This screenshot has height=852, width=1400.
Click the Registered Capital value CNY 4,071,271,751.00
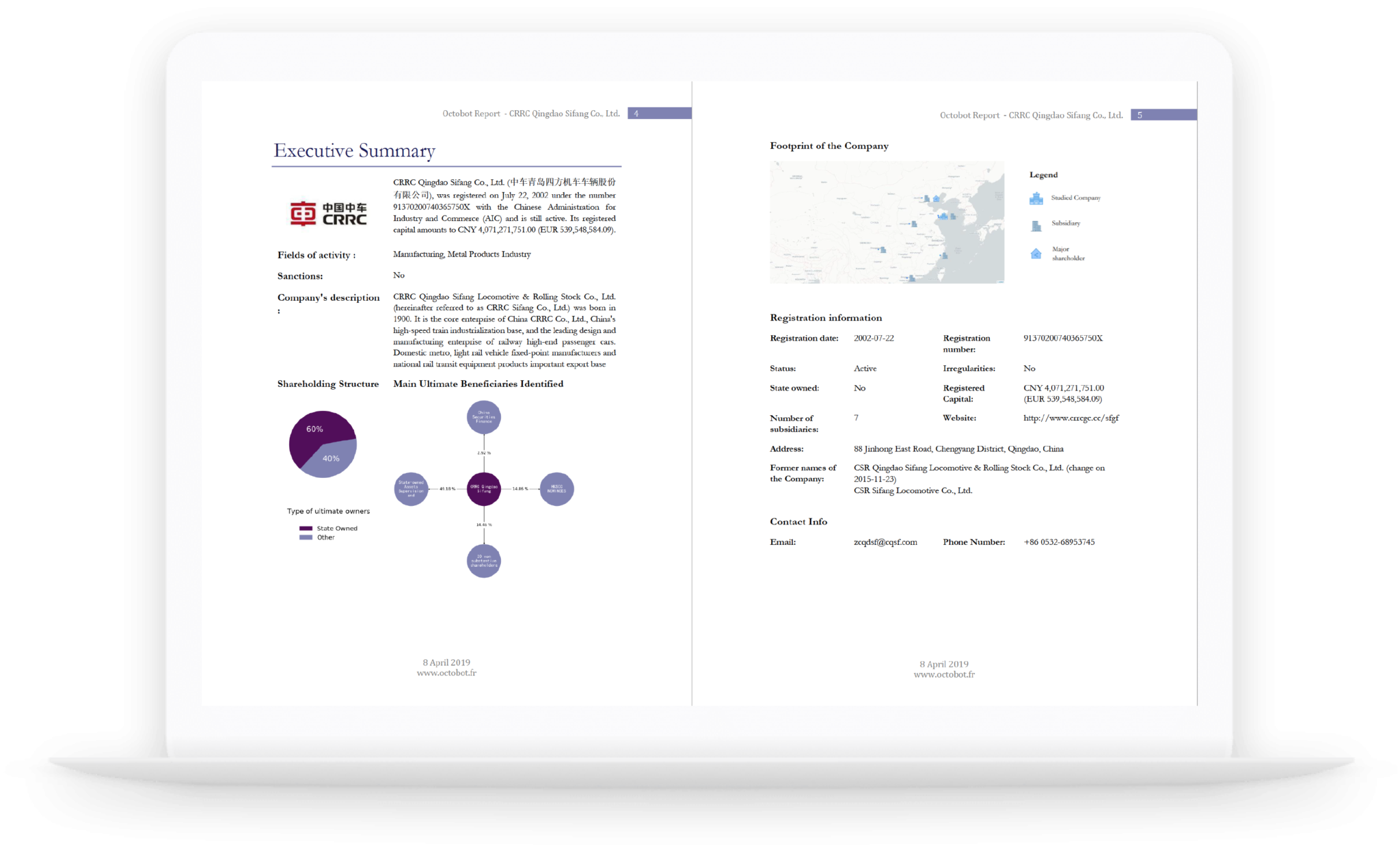click(x=1064, y=388)
